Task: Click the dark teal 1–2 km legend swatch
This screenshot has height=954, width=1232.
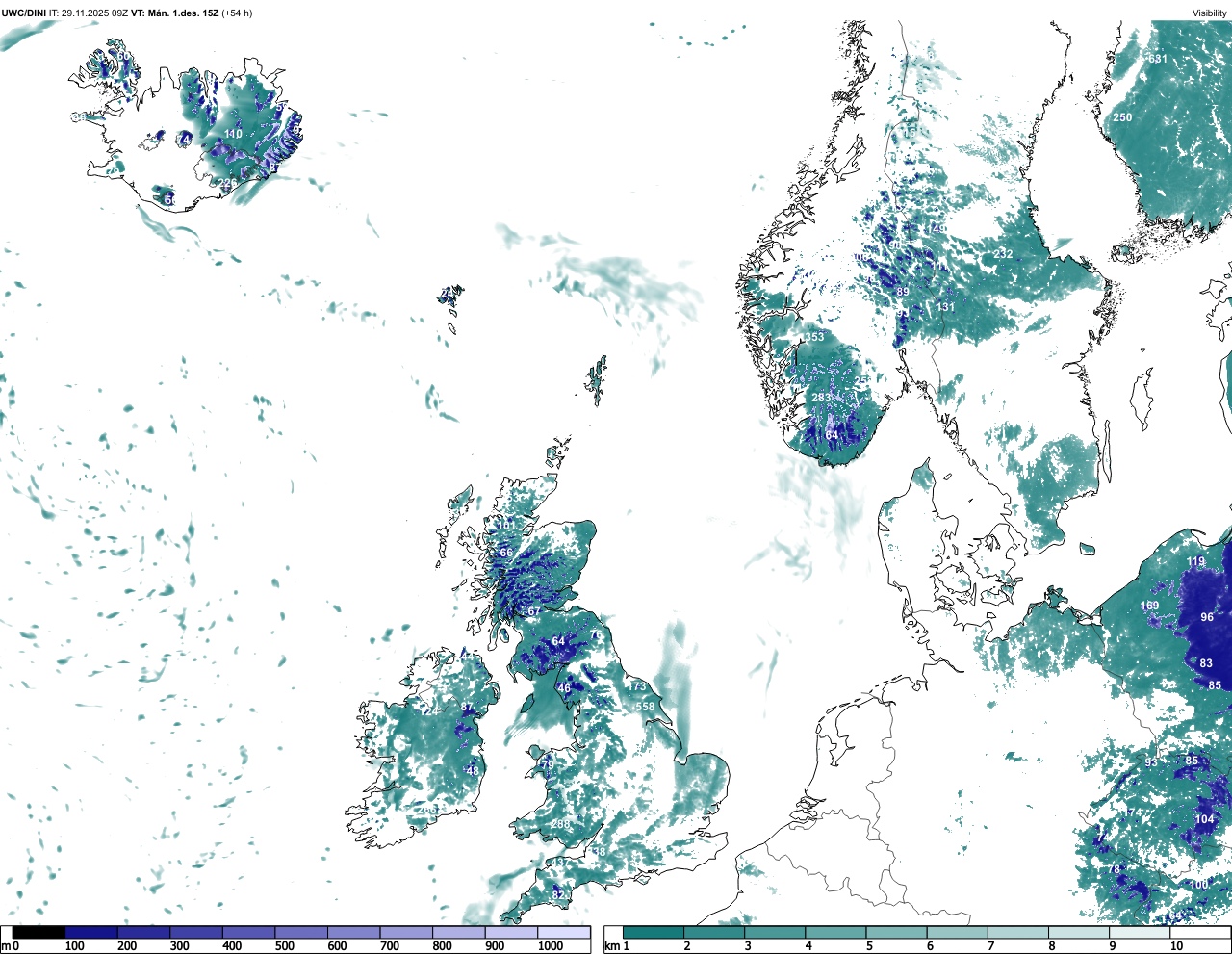Action: click(654, 933)
